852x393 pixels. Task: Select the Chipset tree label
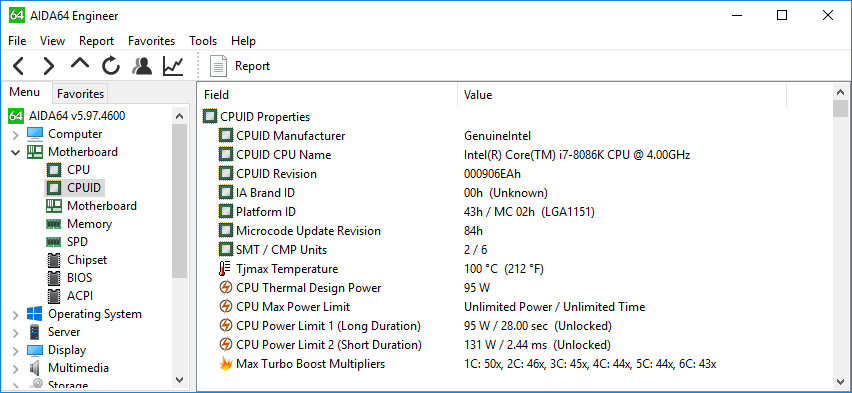point(87,260)
